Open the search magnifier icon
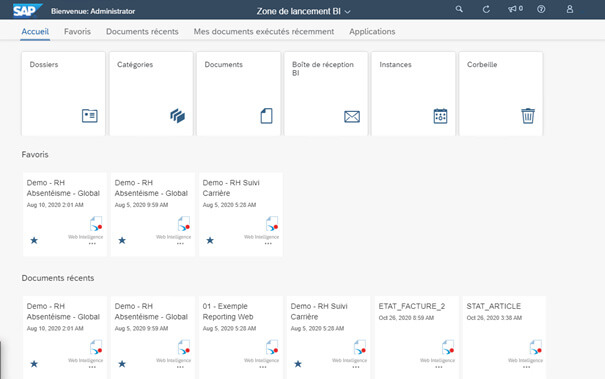Viewport: 605px width, 379px height. click(459, 9)
